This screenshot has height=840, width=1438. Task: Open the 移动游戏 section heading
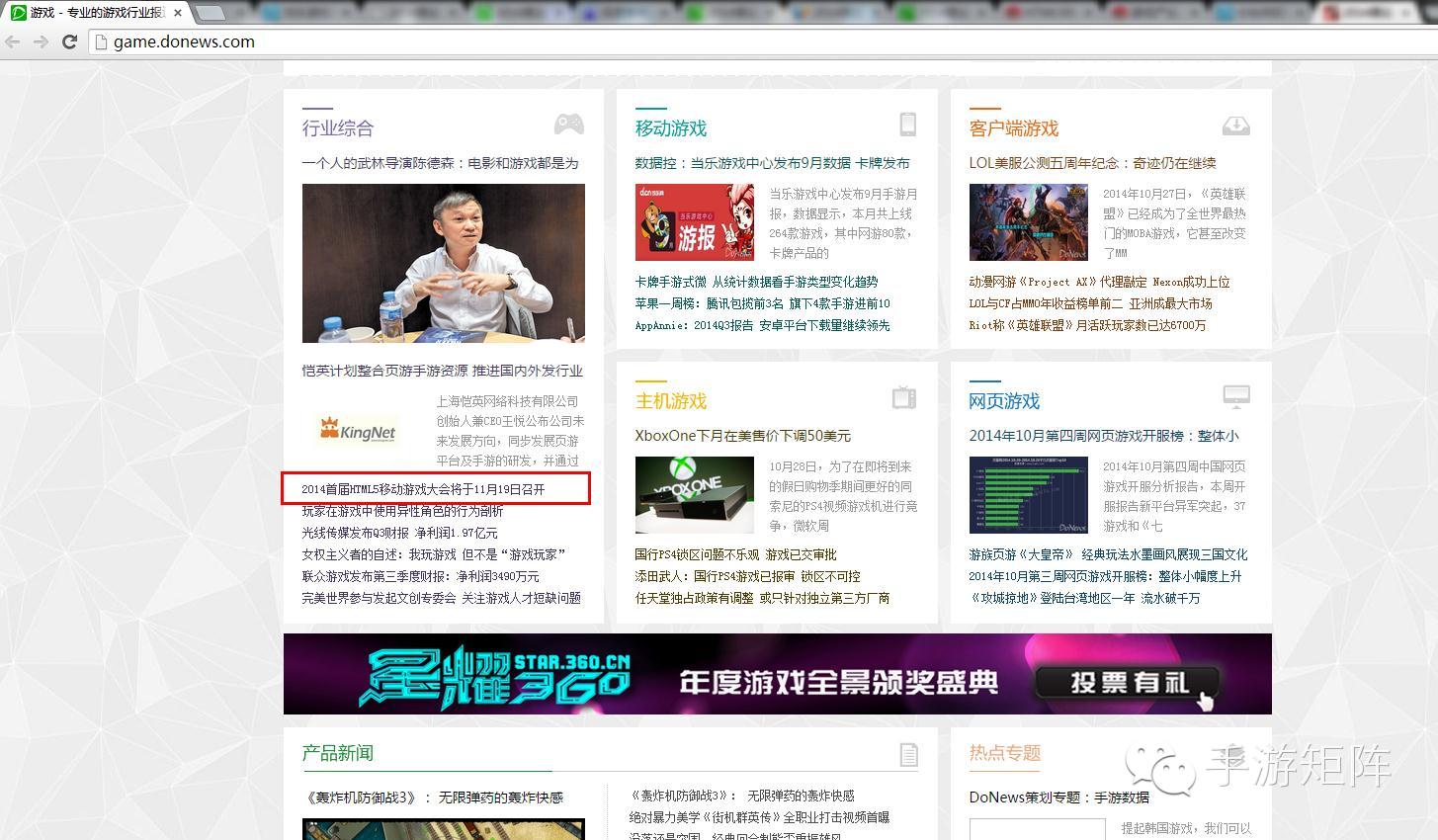671,128
